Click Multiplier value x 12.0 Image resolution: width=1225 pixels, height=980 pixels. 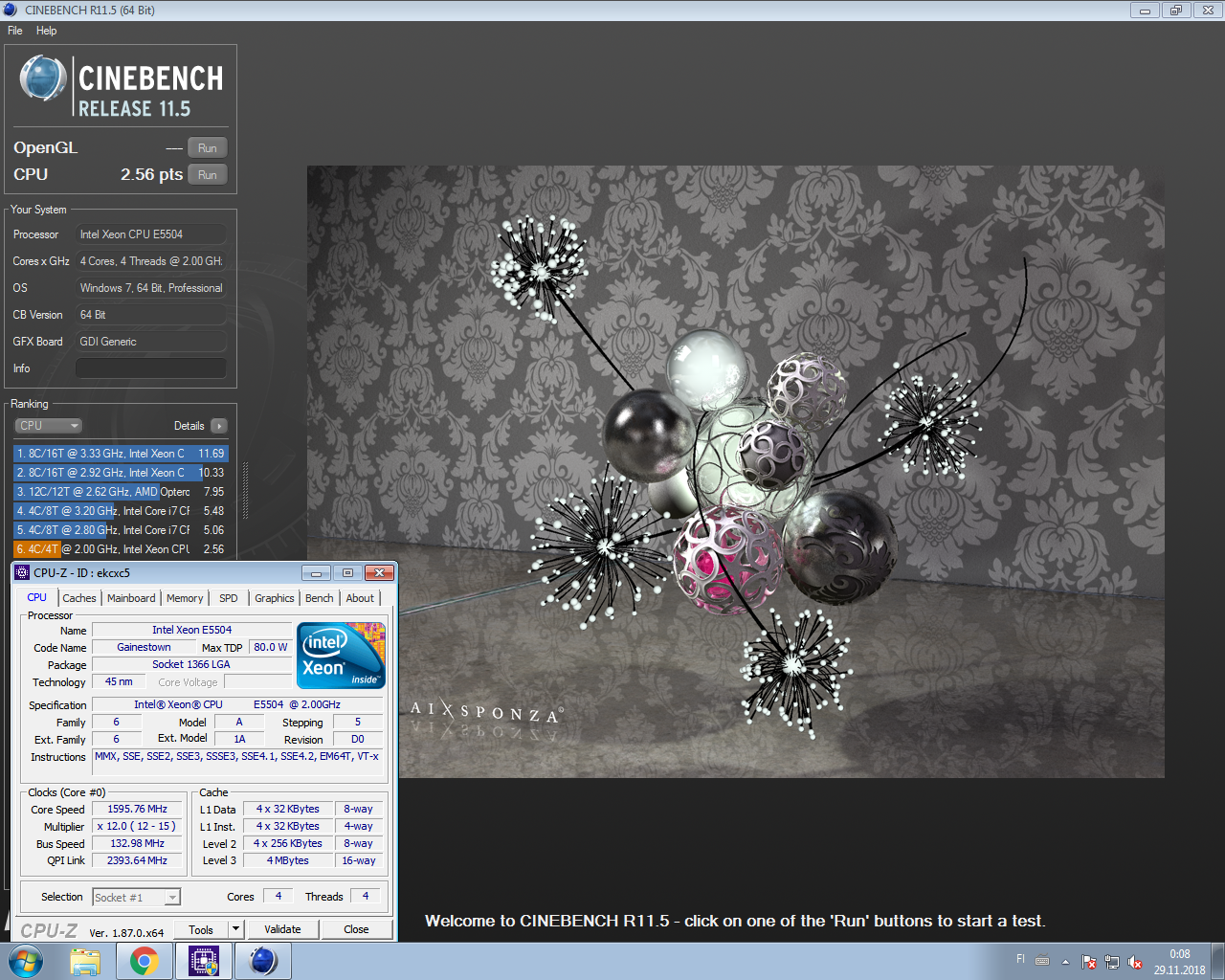pyautogui.click(x=137, y=826)
